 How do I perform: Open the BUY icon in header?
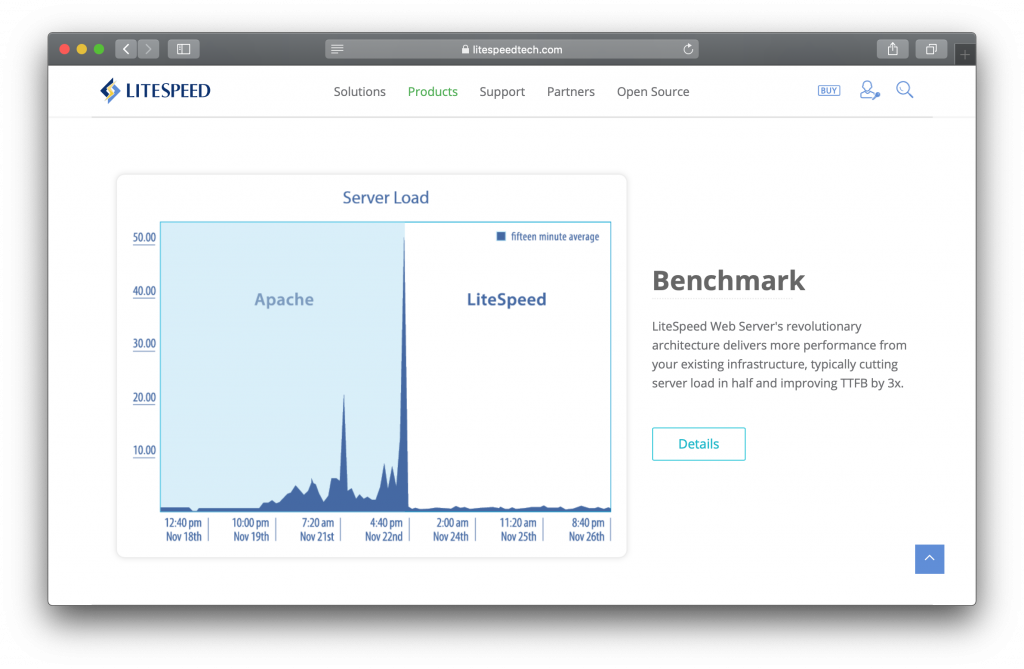coord(829,91)
